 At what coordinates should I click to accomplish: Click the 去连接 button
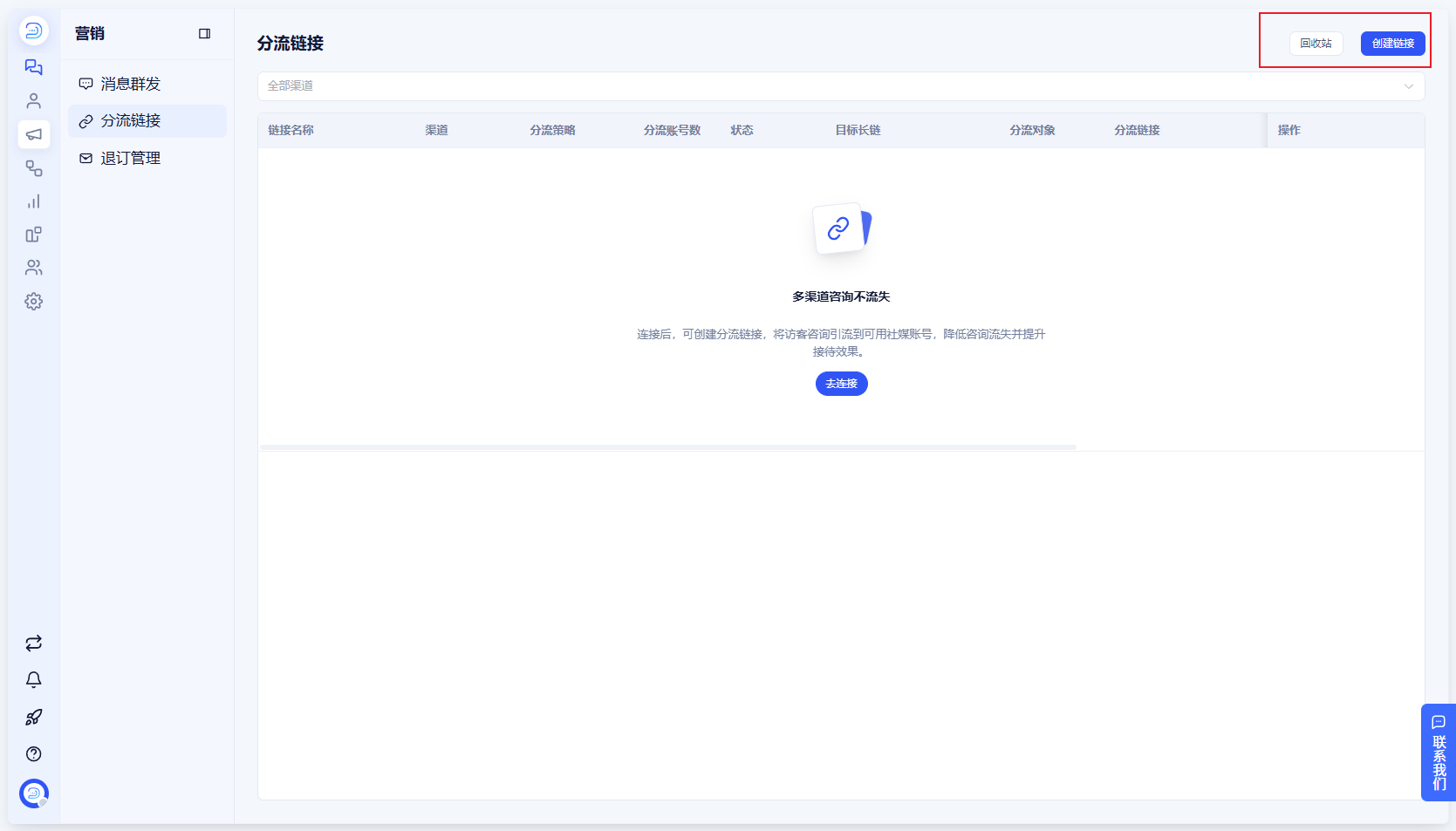click(x=841, y=384)
